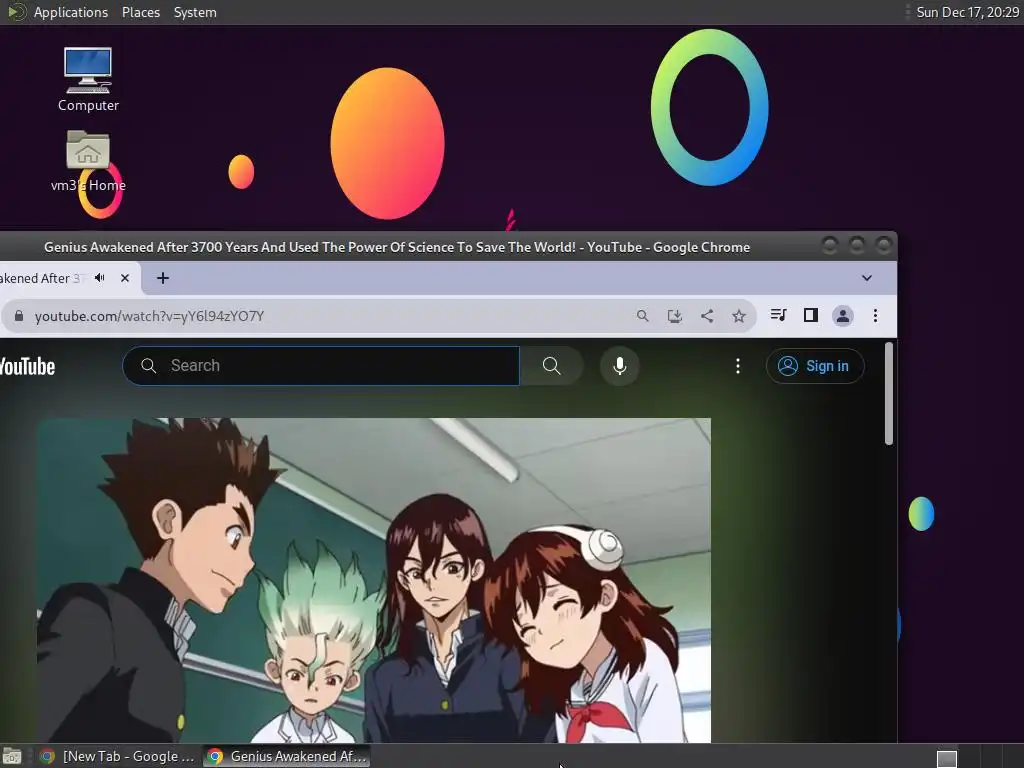Open the Applications menu

coord(71,12)
